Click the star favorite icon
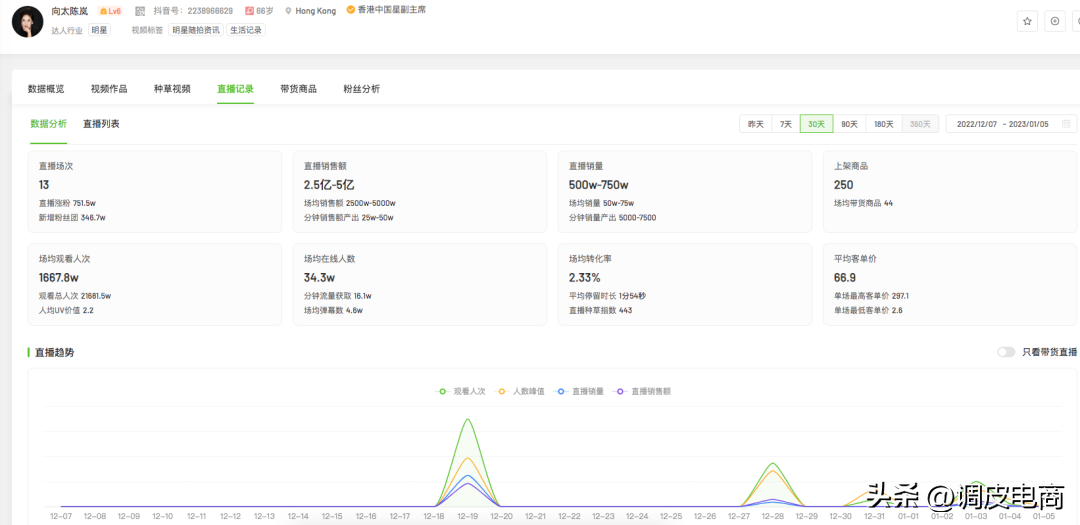 [1027, 21]
